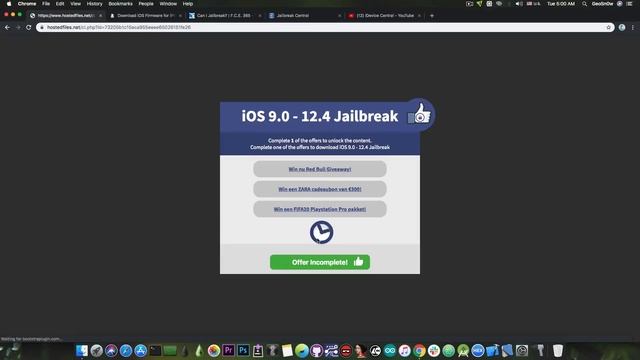Open the Arduino app in the dock

pyautogui.click(x=390, y=350)
